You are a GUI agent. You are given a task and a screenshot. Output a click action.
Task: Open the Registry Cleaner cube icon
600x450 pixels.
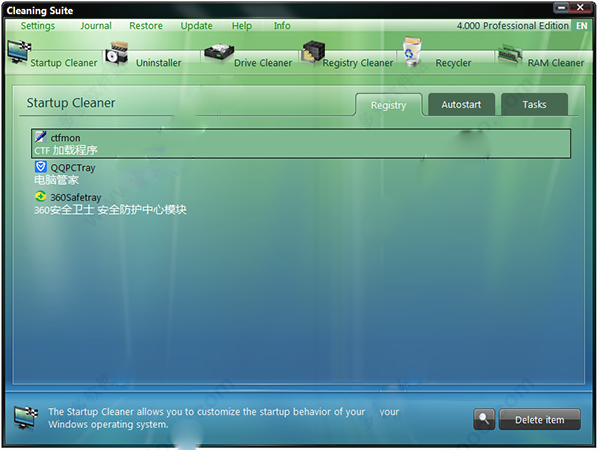pos(313,52)
